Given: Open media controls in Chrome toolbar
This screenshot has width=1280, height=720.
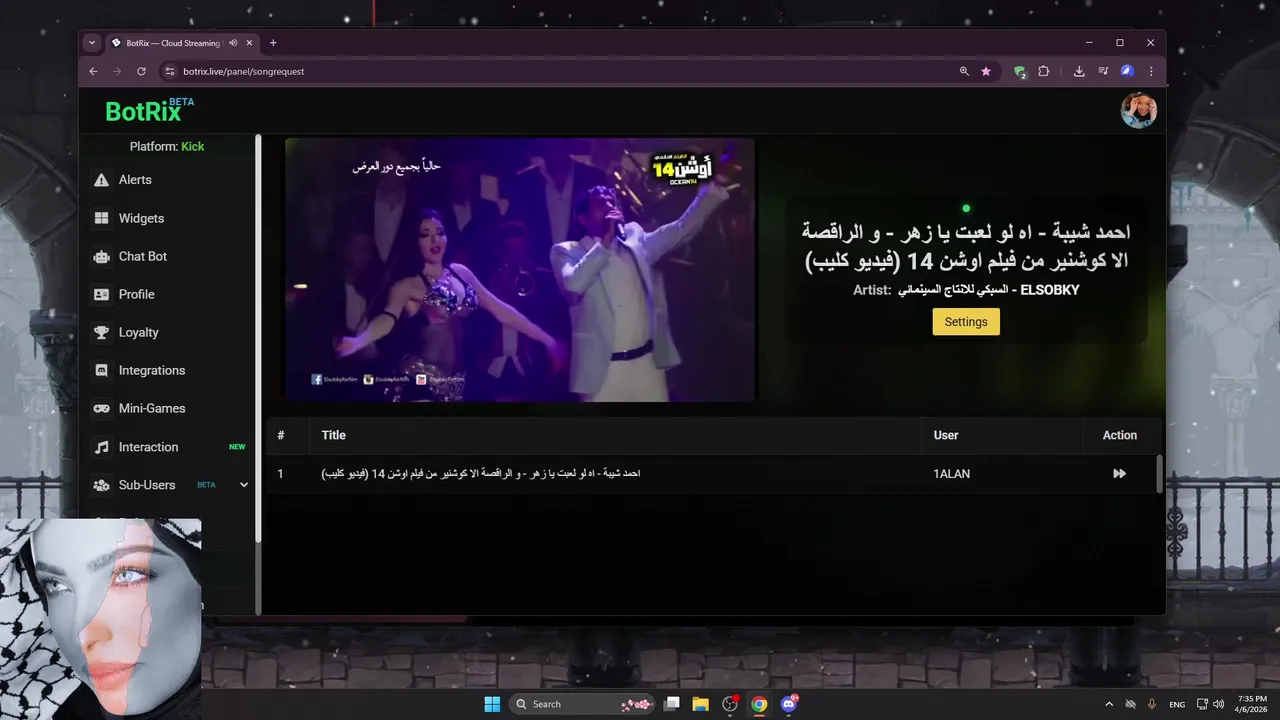Looking at the screenshot, I should click(1103, 71).
